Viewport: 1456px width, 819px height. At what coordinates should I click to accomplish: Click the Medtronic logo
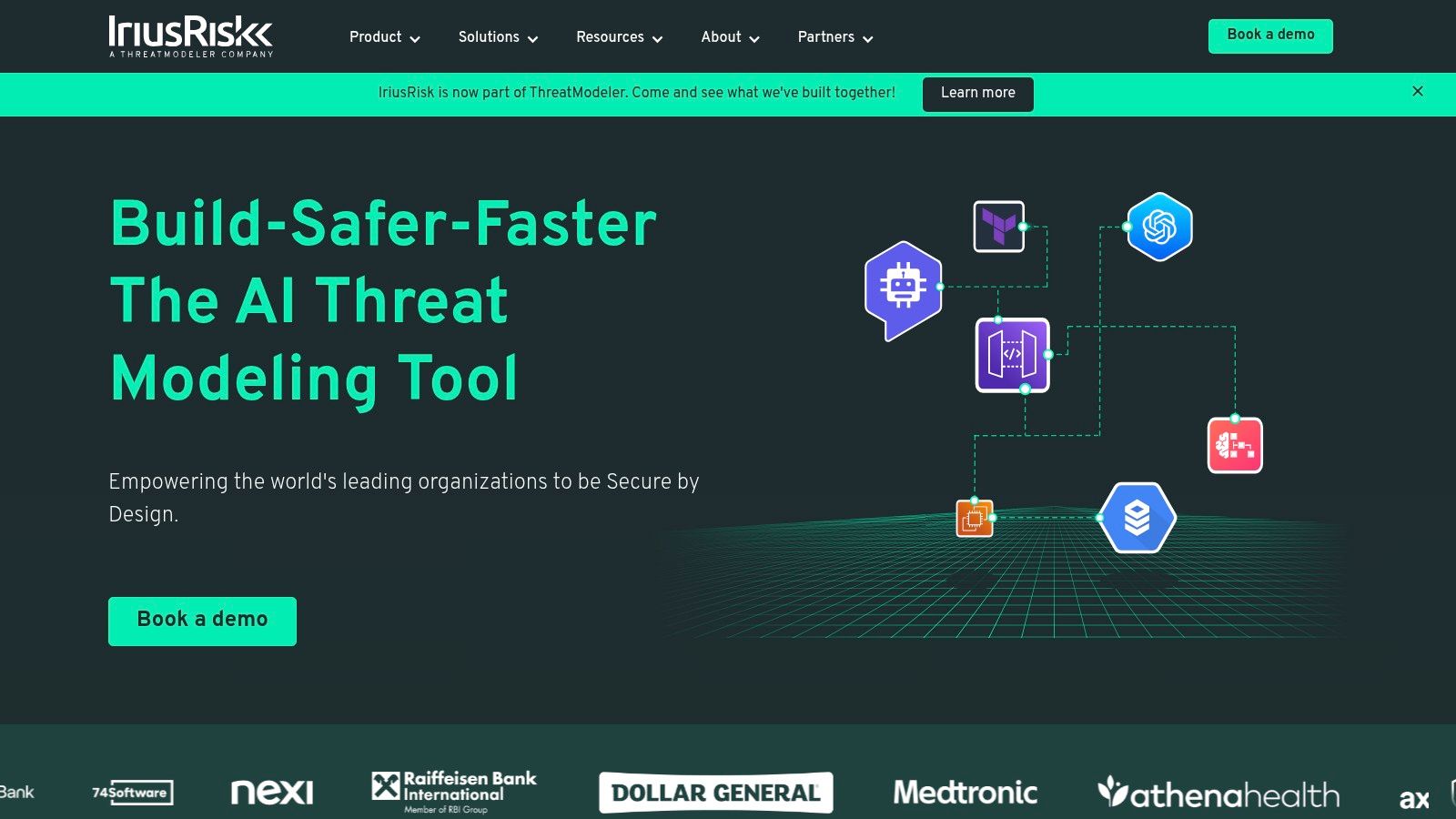click(x=966, y=793)
